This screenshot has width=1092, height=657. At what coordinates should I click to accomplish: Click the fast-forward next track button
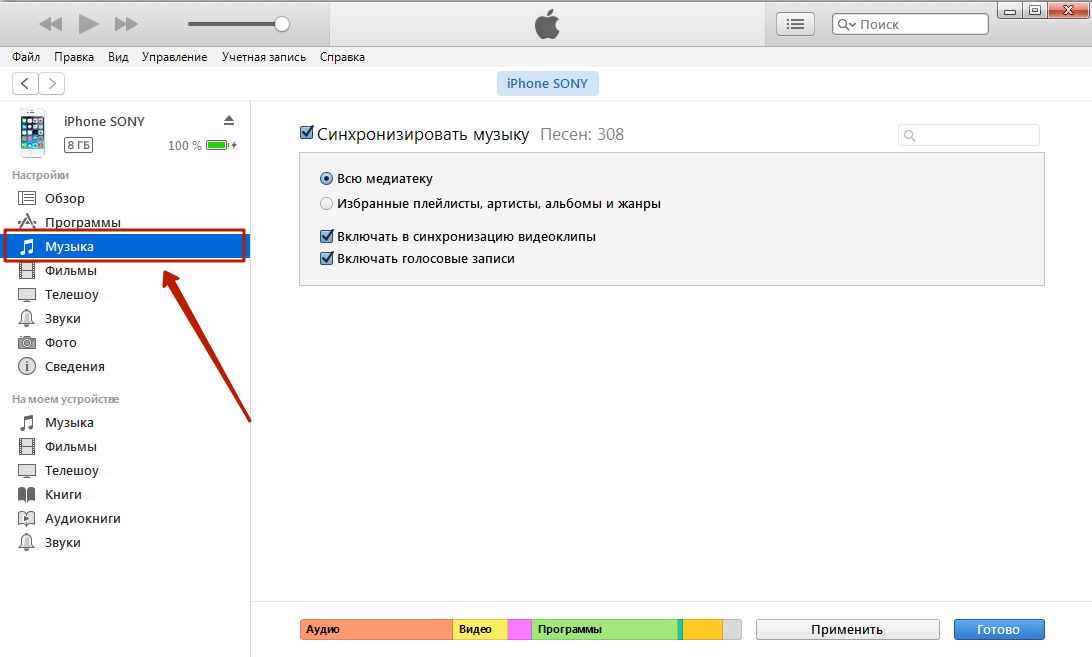(x=126, y=24)
